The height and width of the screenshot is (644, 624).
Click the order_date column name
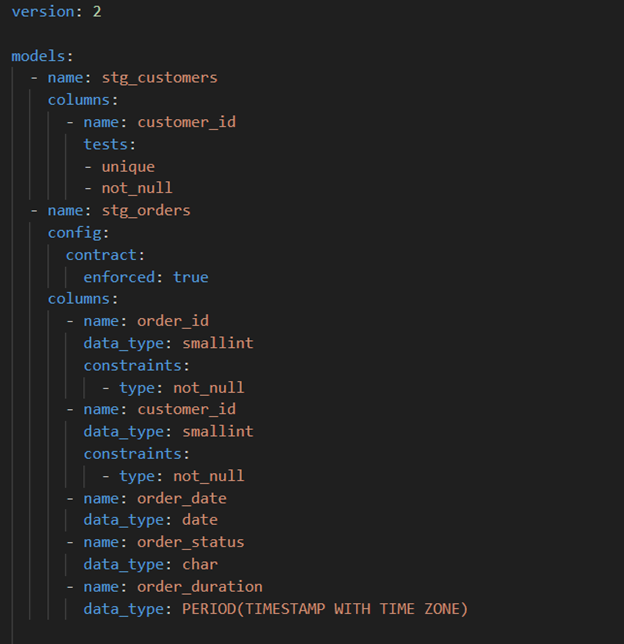pyautogui.click(x=181, y=498)
